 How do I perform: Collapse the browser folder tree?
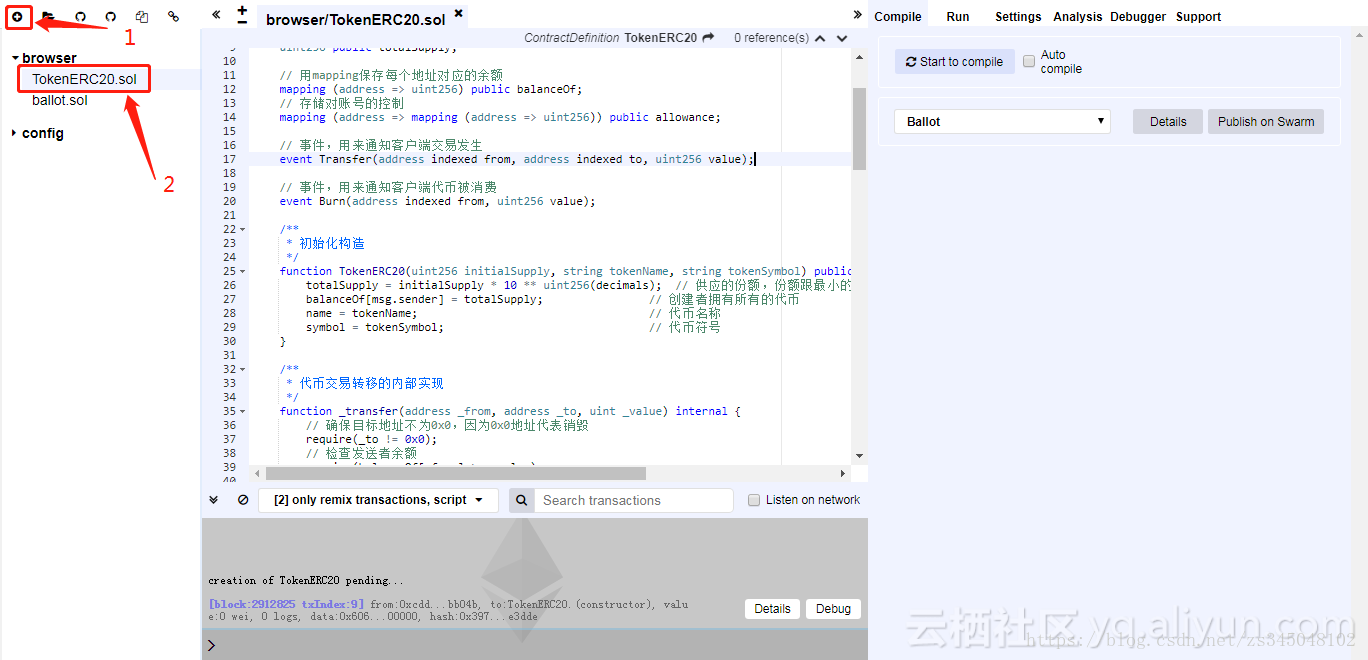[15, 58]
